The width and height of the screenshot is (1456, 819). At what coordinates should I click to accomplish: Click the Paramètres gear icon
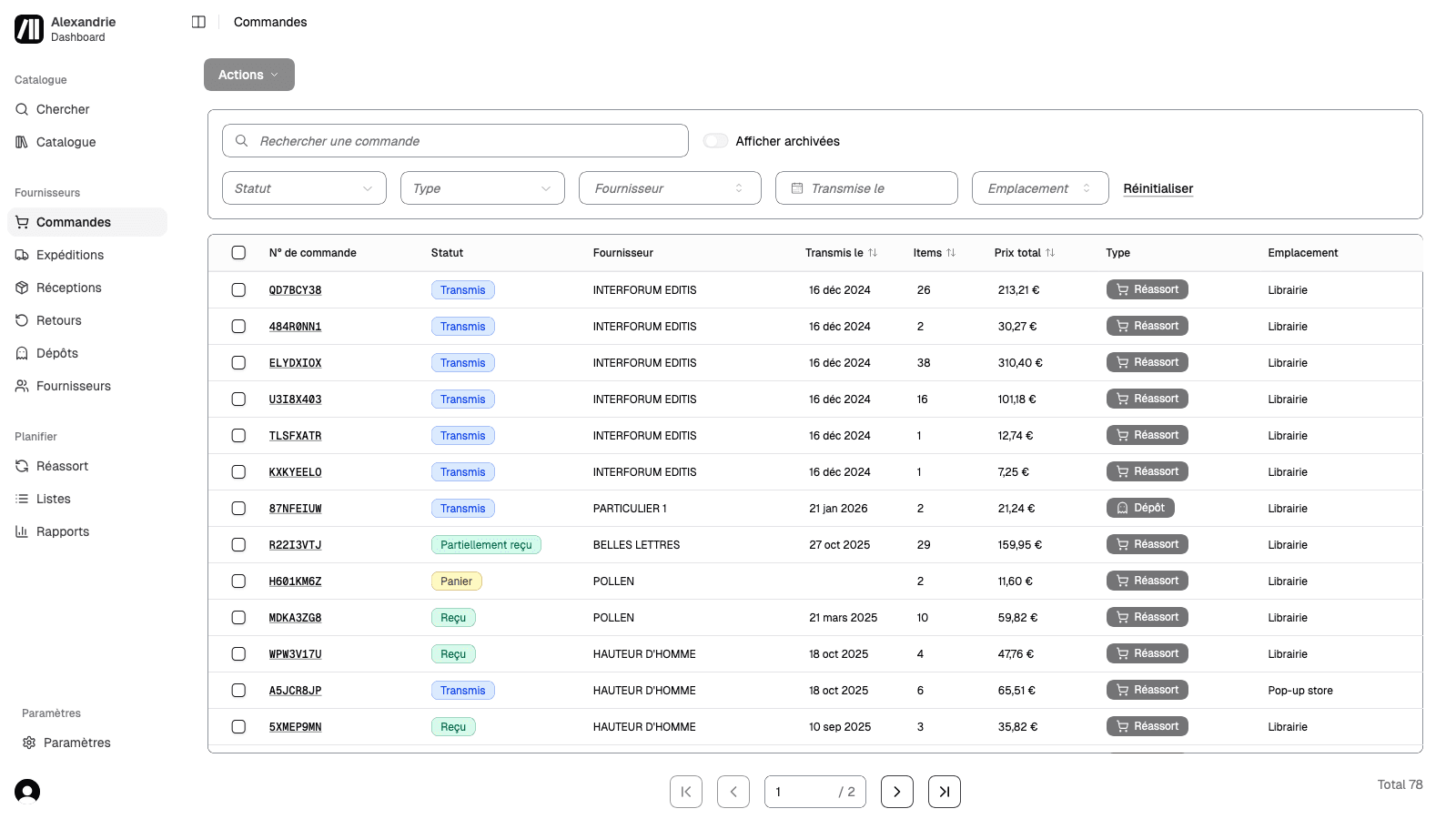[x=29, y=743]
